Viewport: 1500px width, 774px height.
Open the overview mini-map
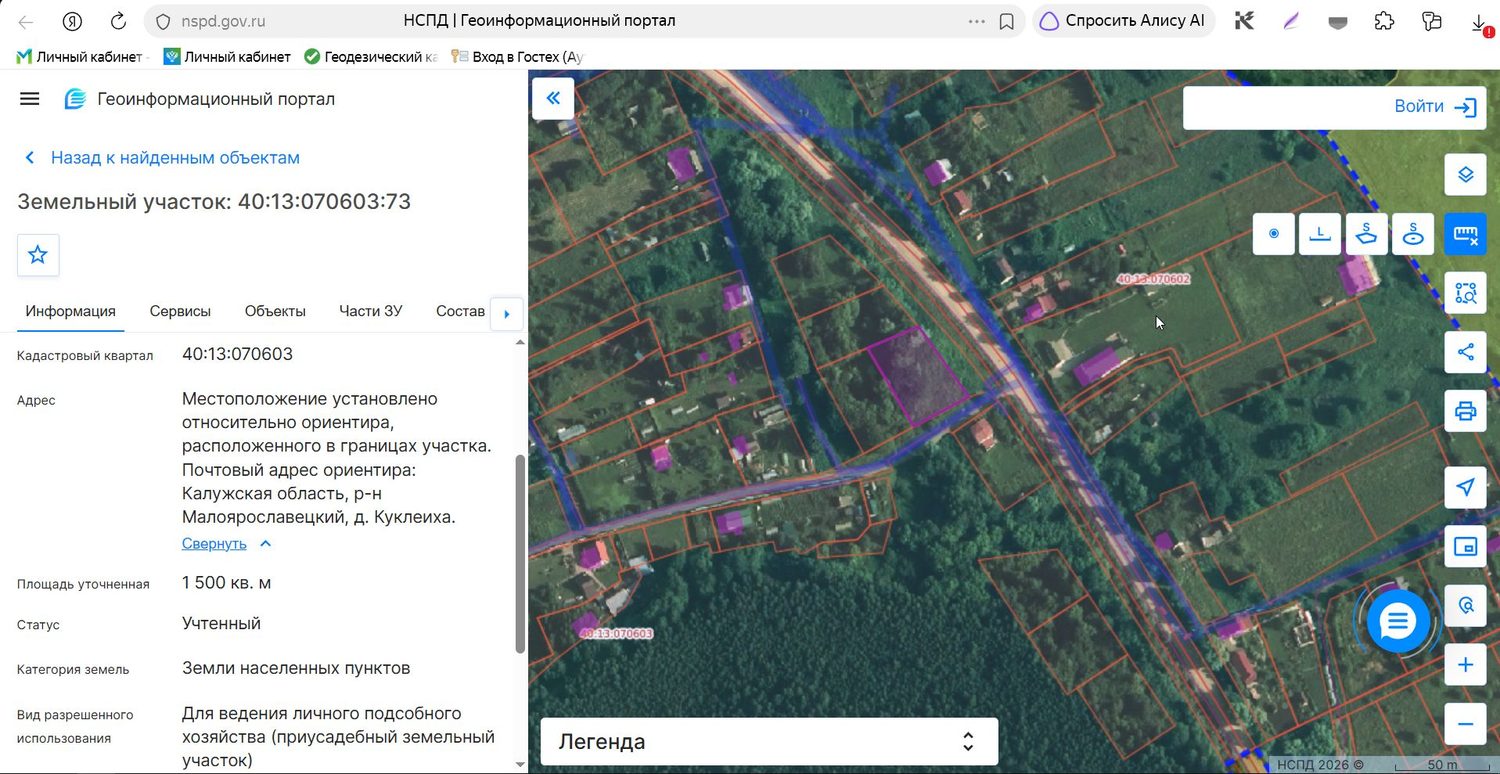pos(1465,546)
